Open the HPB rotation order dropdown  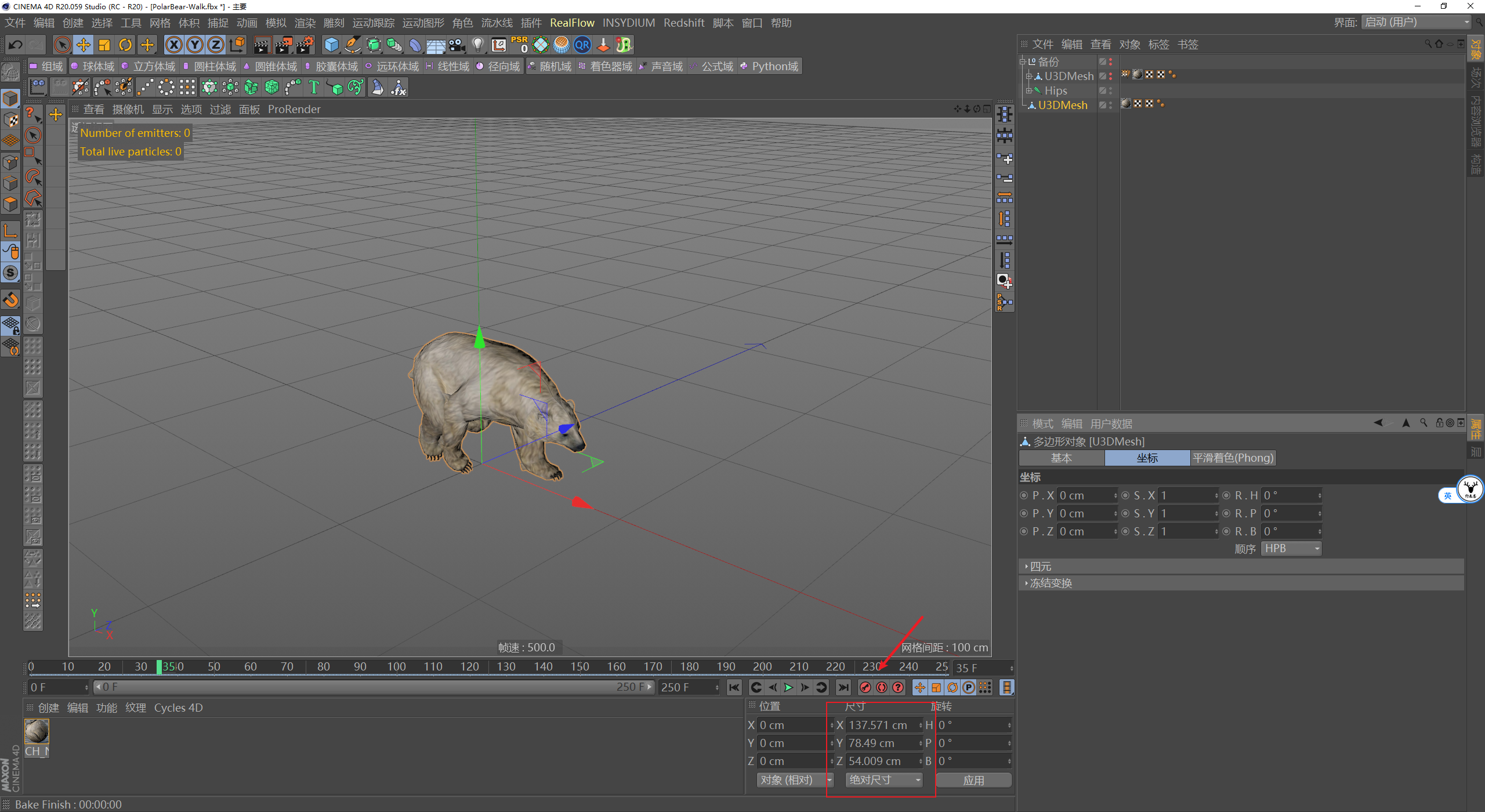1291,549
